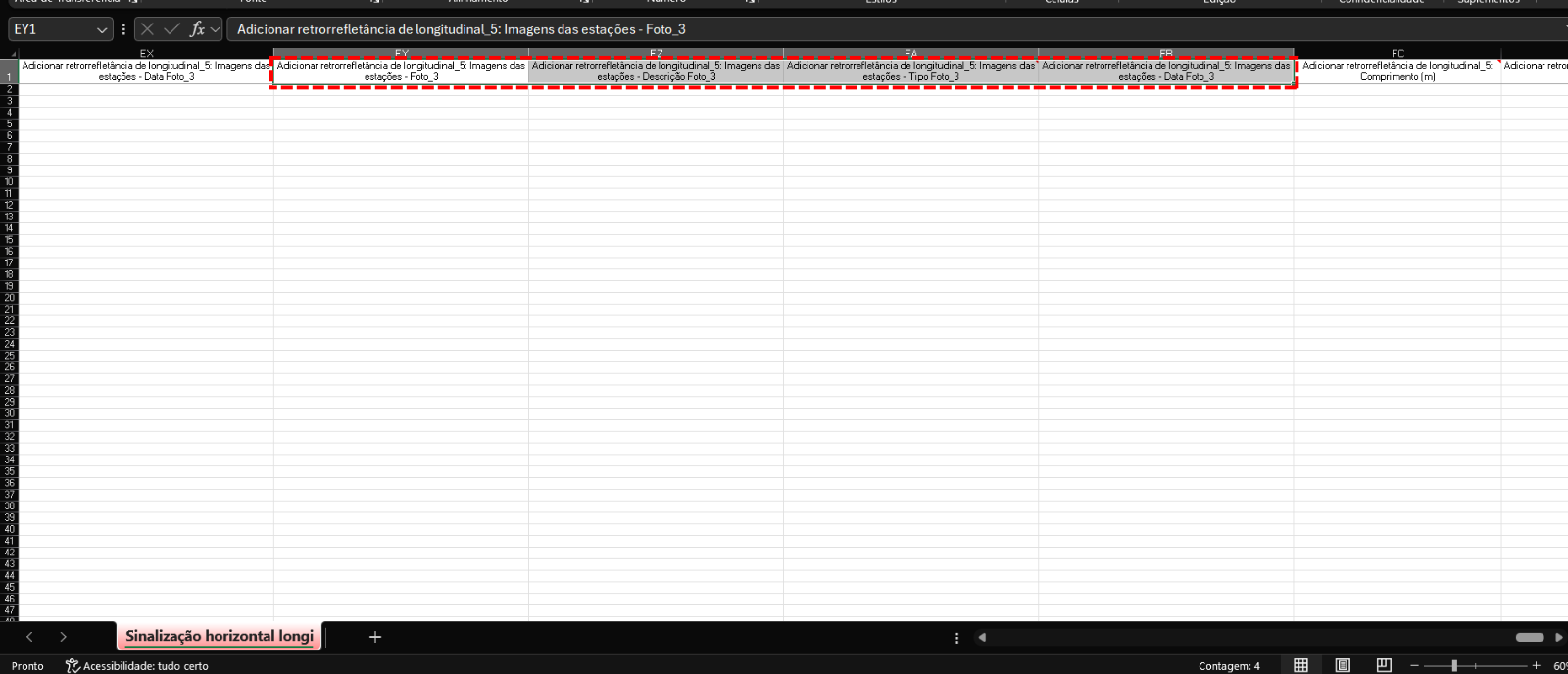Confirm the entry with the checkmark icon

(x=171, y=29)
